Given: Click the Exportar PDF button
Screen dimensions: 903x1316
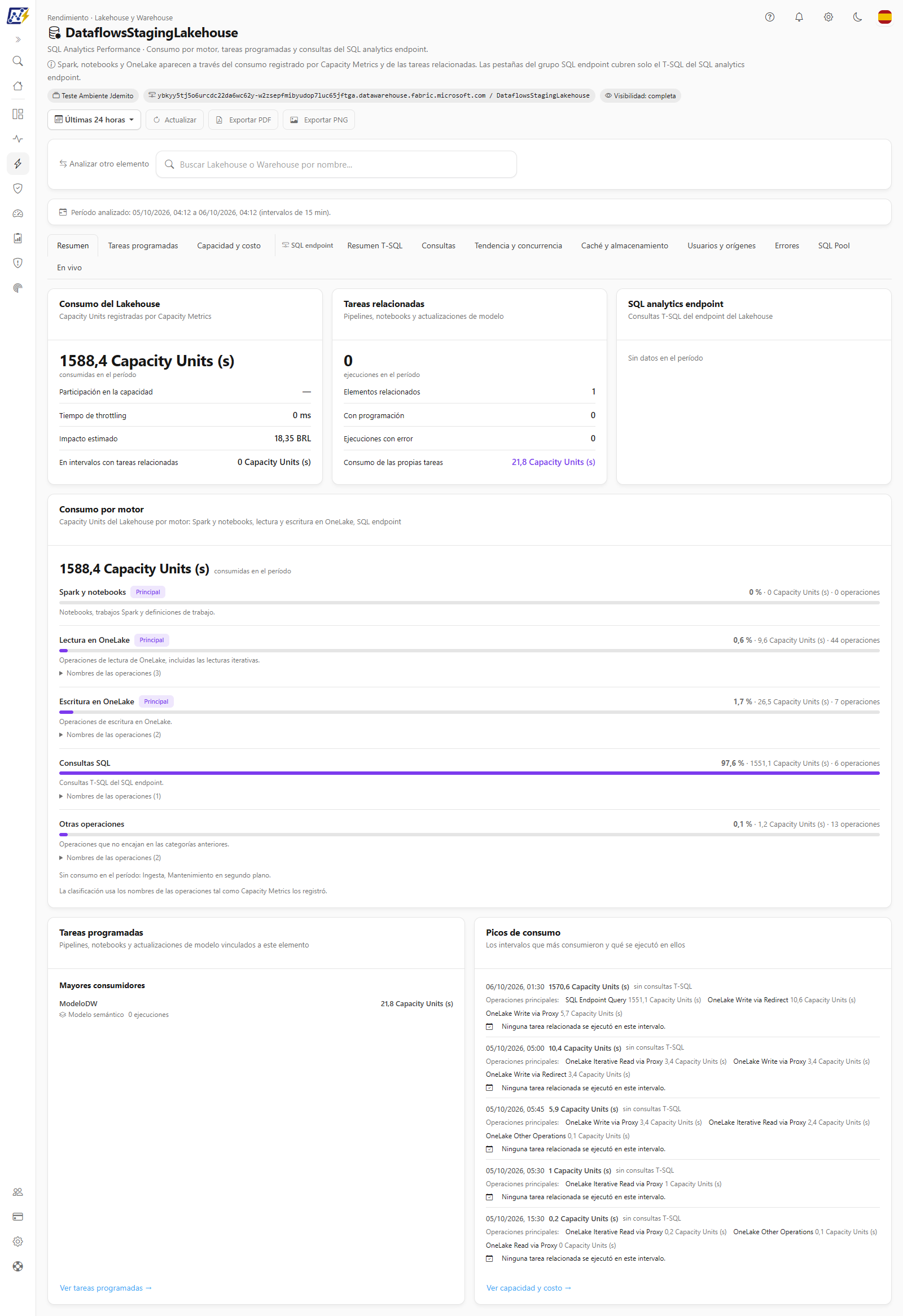Looking at the screenshot, I should (243, 120).
